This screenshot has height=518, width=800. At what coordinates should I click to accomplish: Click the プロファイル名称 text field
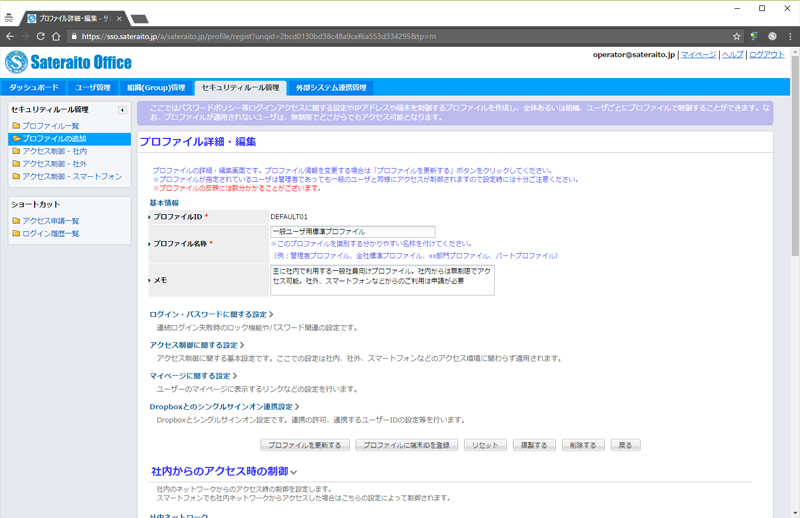pyautogui.click(x=352, y=231)
